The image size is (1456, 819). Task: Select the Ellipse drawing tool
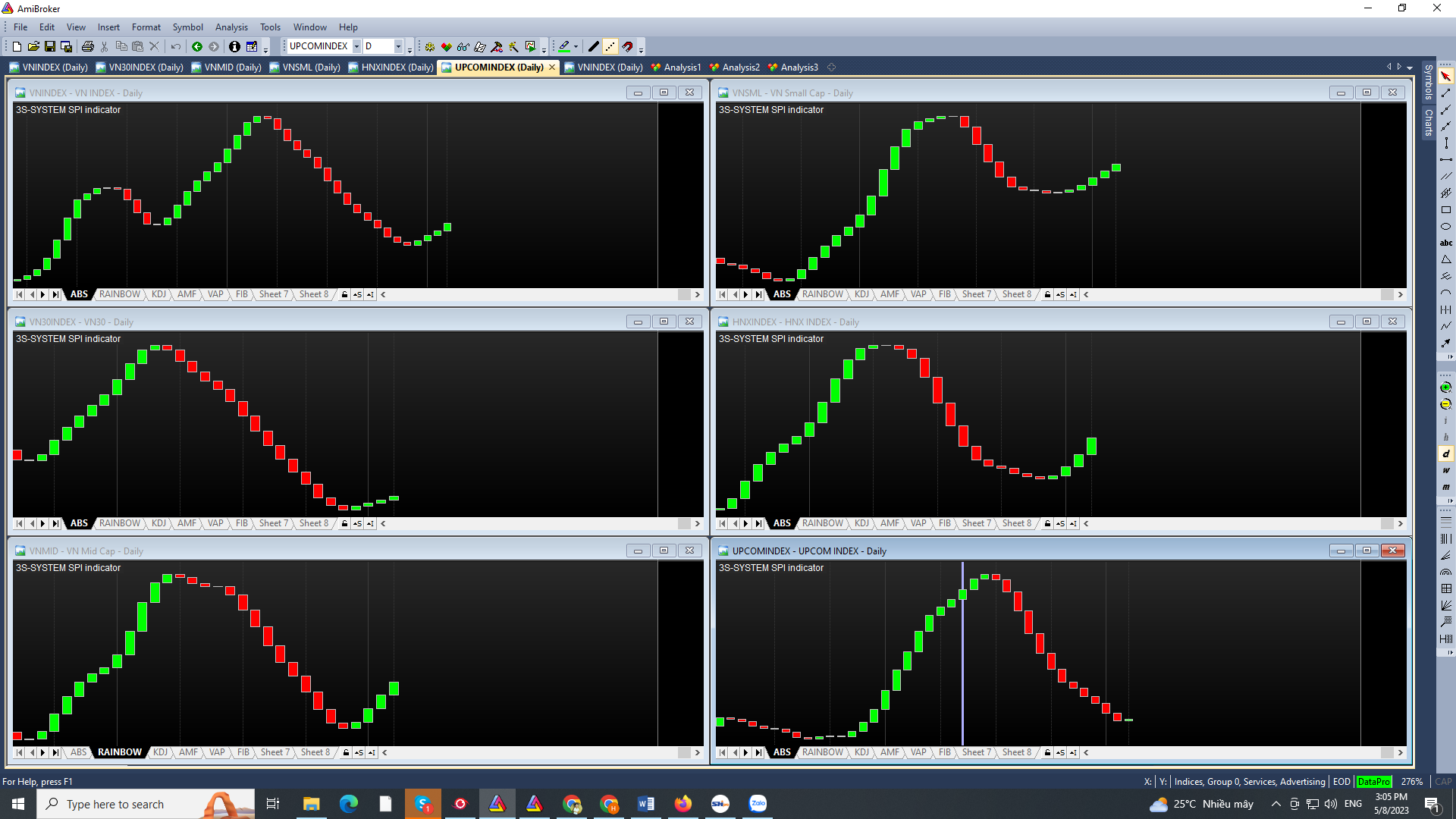point(1445,227)
